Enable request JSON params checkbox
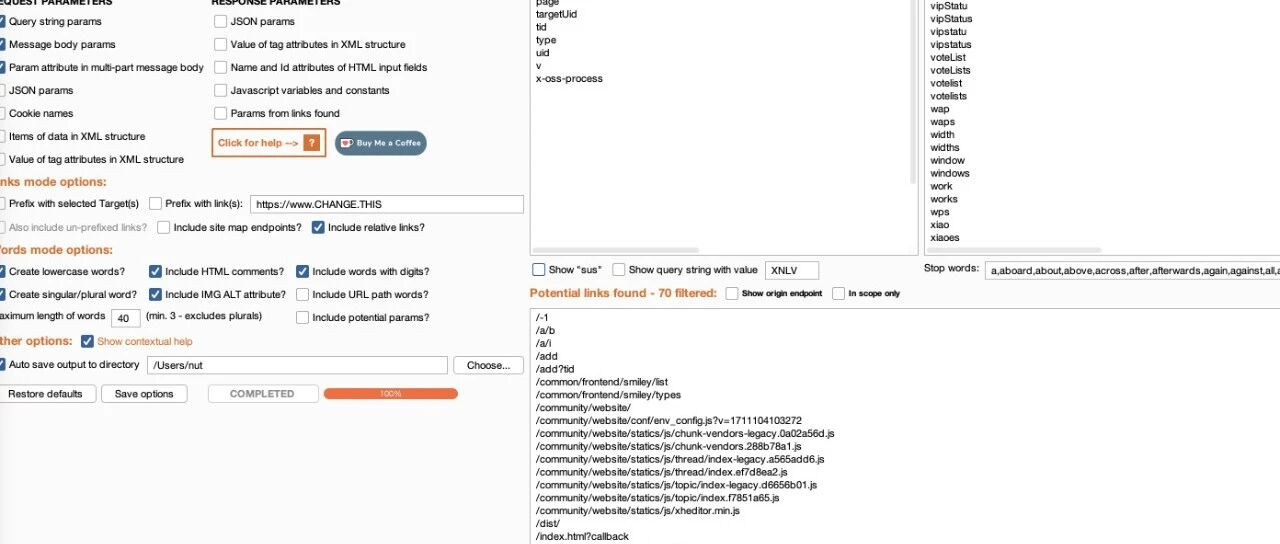 (2, 90)
